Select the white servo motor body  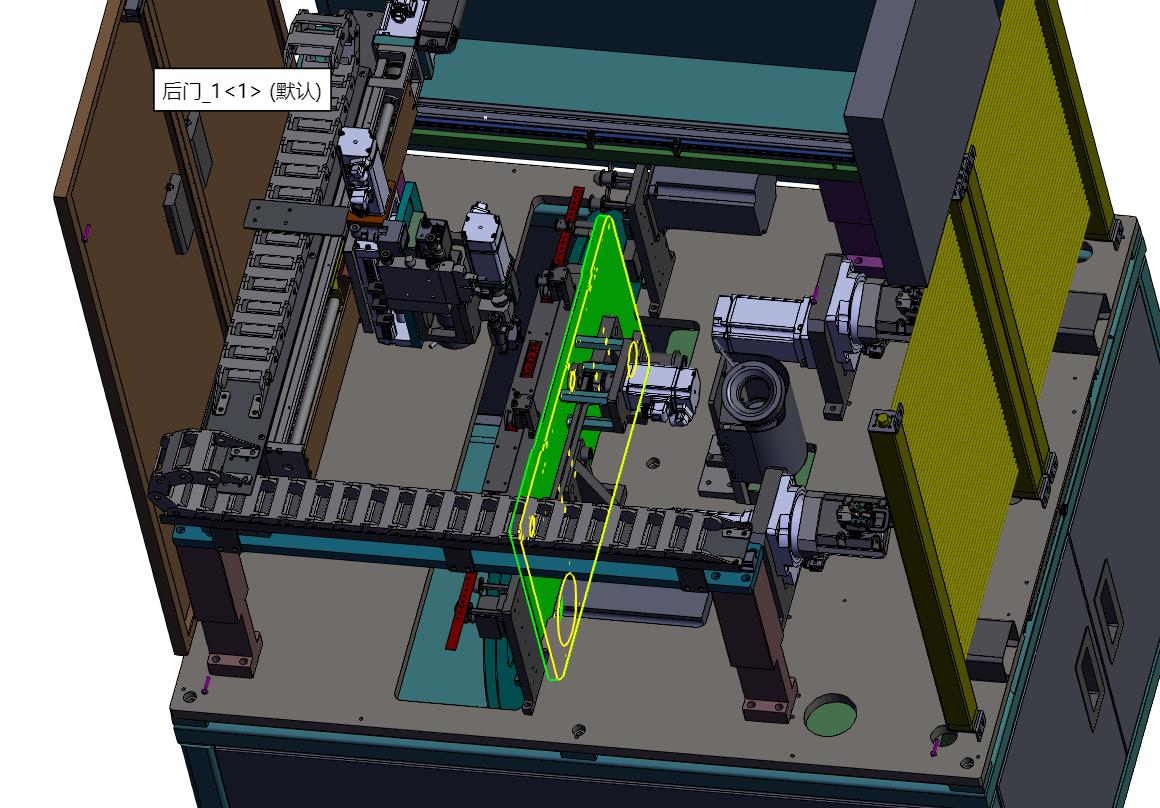tap(762, 326)
